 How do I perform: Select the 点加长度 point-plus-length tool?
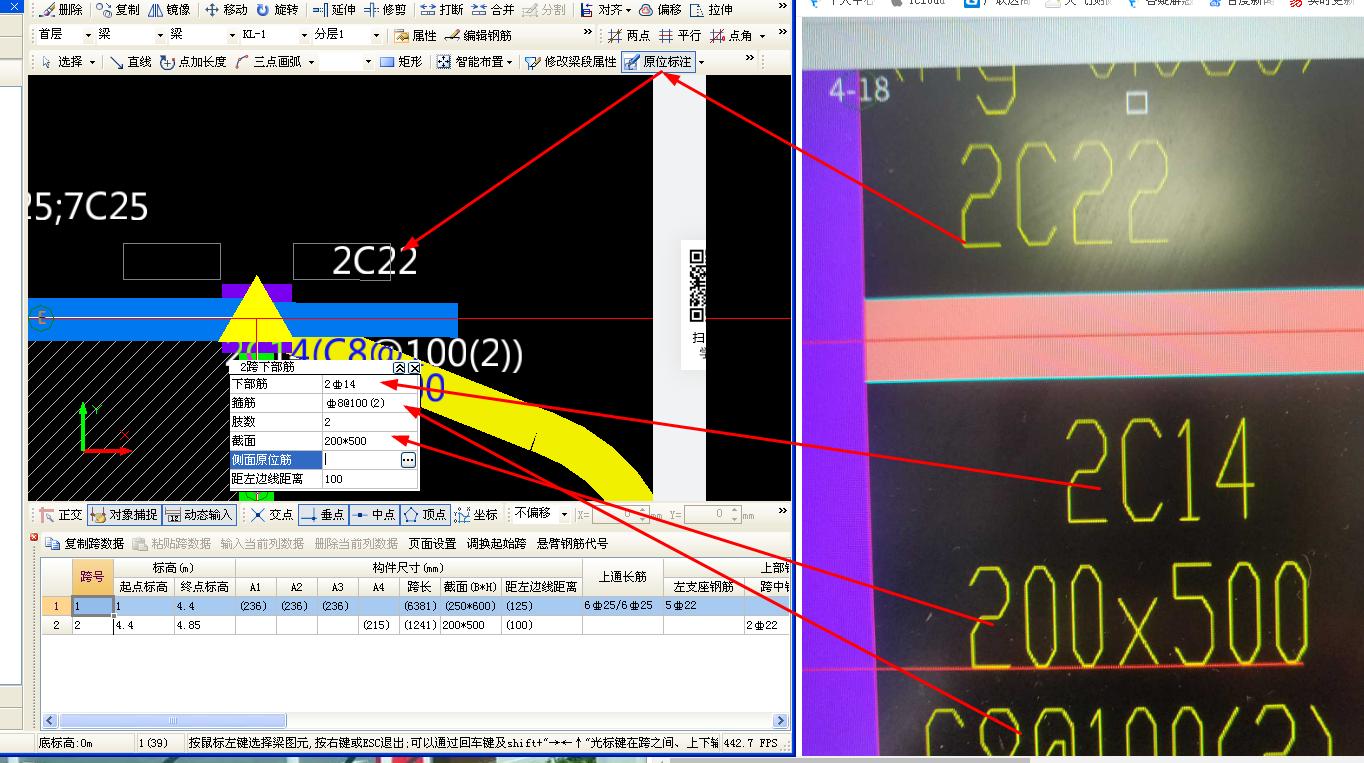(193, 62)
